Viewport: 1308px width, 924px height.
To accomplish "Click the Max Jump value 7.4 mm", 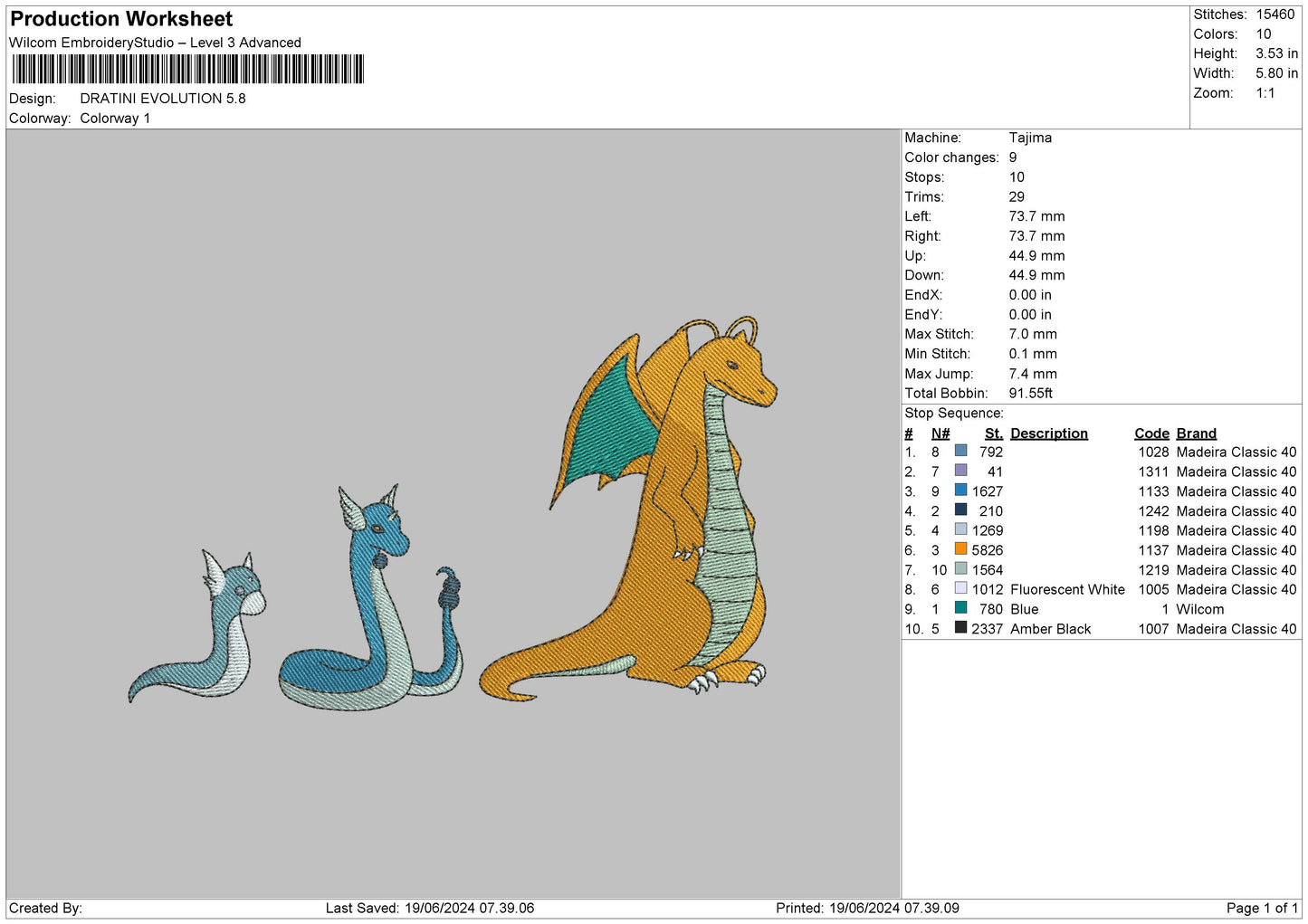I will (1033, 374).
